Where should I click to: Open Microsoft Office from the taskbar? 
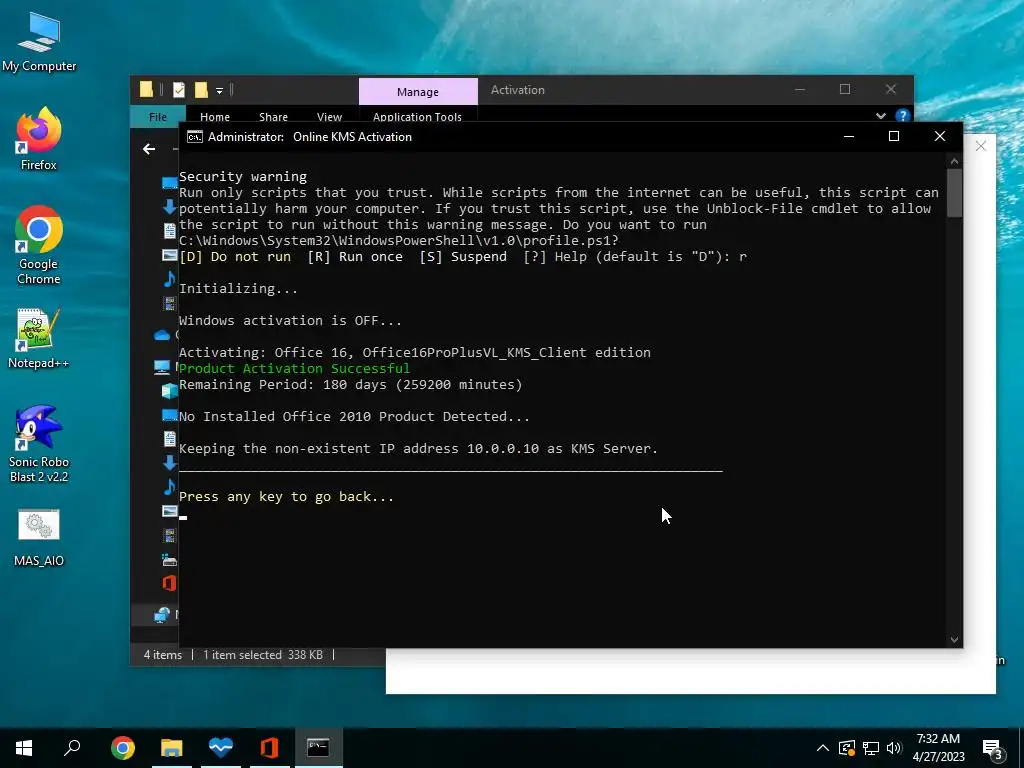click(x=270, y=748)
